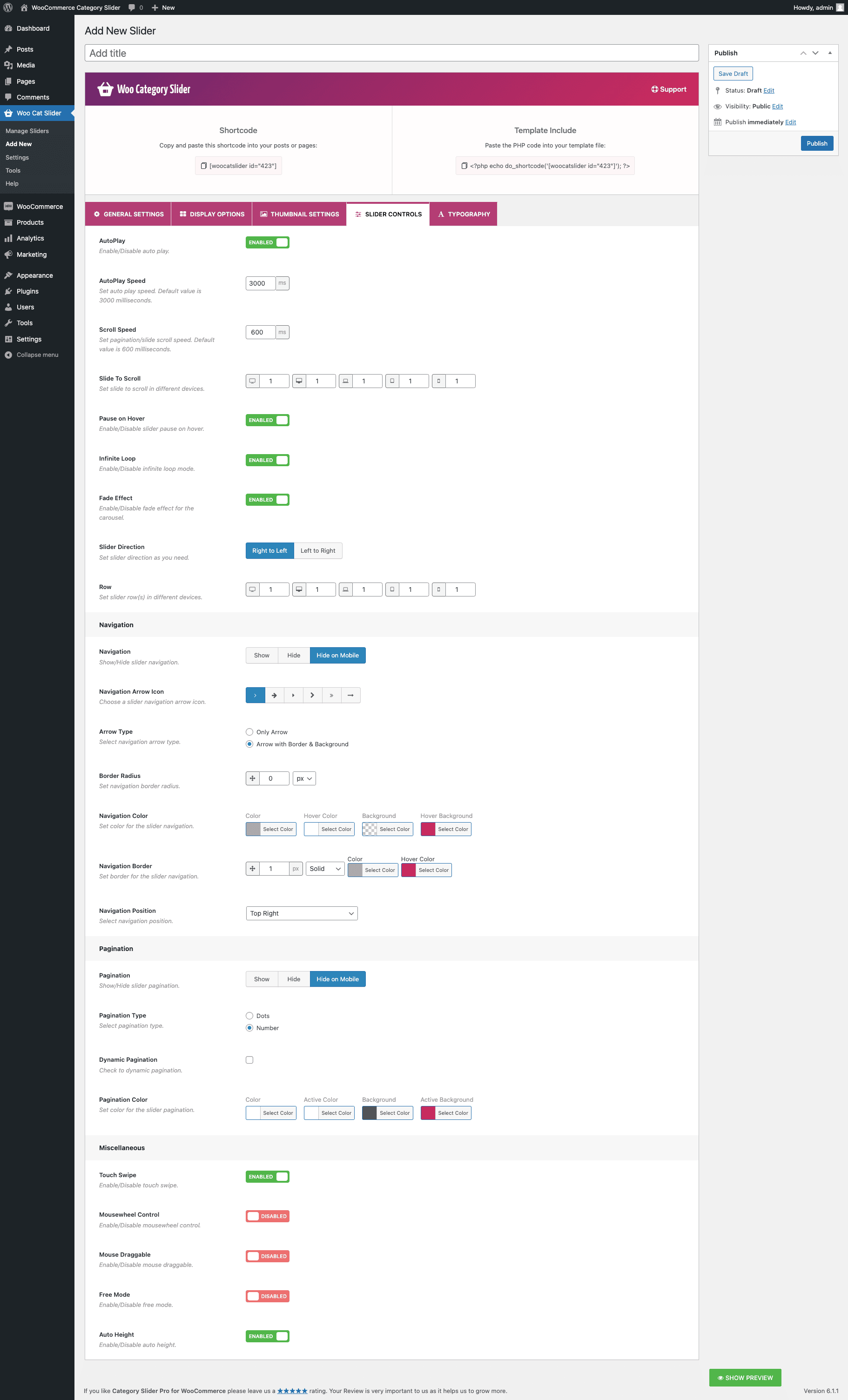Choose the long arrow navigation icon
Viewport: 848px width, 1400px height.
(x=350, y=695)
